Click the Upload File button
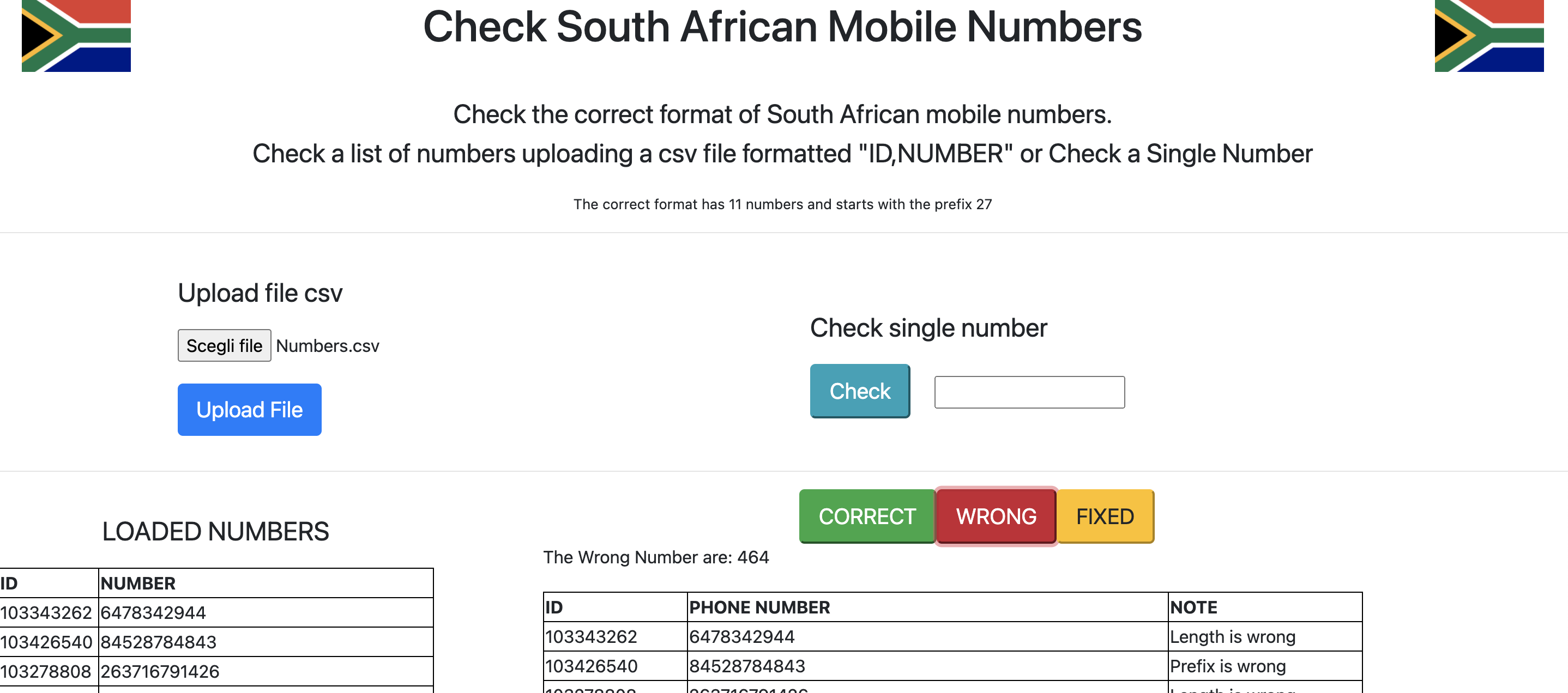1568x693 pixels. 249,410
